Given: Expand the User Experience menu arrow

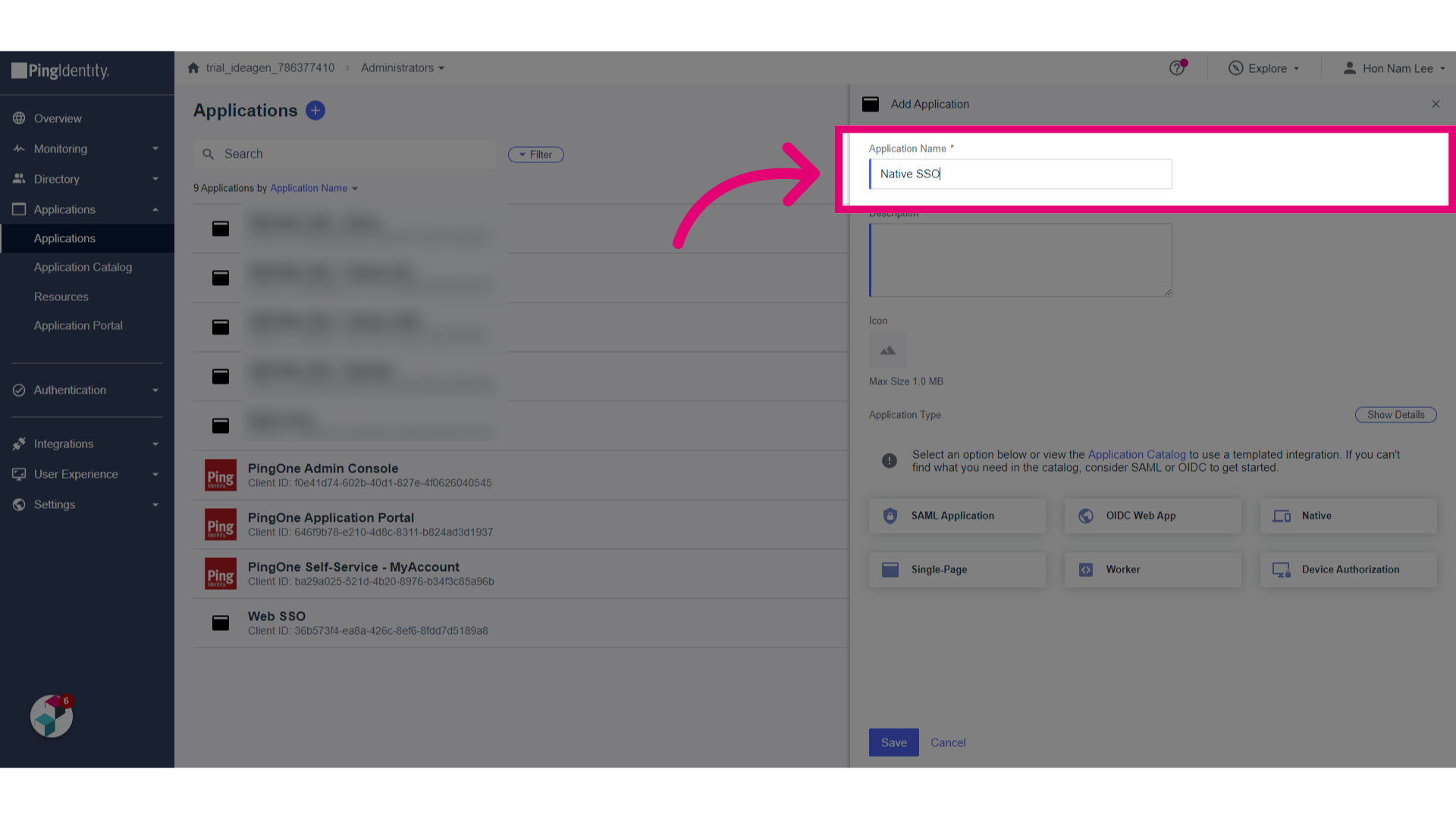Looking at the screenshot, I should click(x=155, y=474).
